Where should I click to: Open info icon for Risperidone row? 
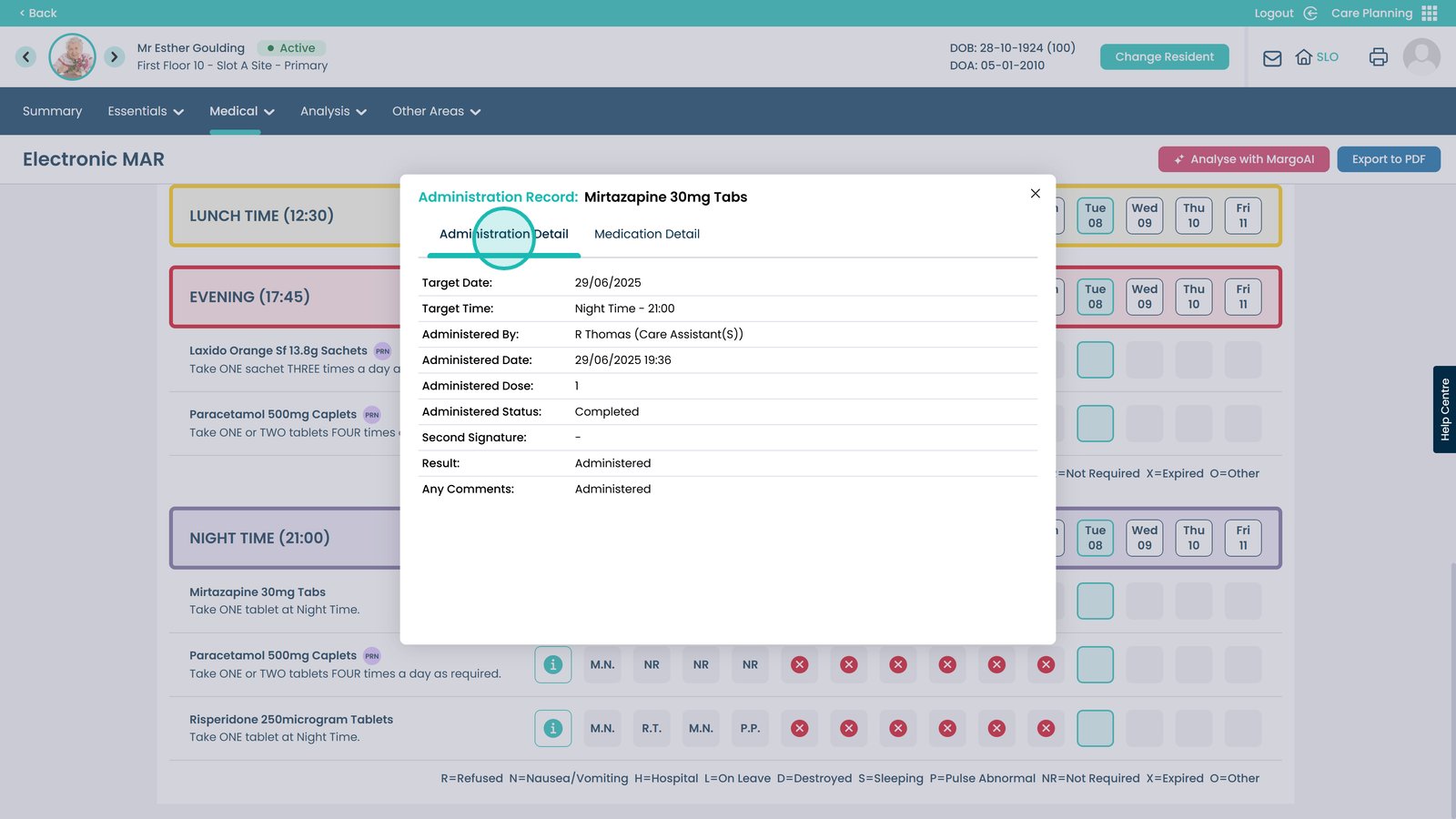point(552,728)
